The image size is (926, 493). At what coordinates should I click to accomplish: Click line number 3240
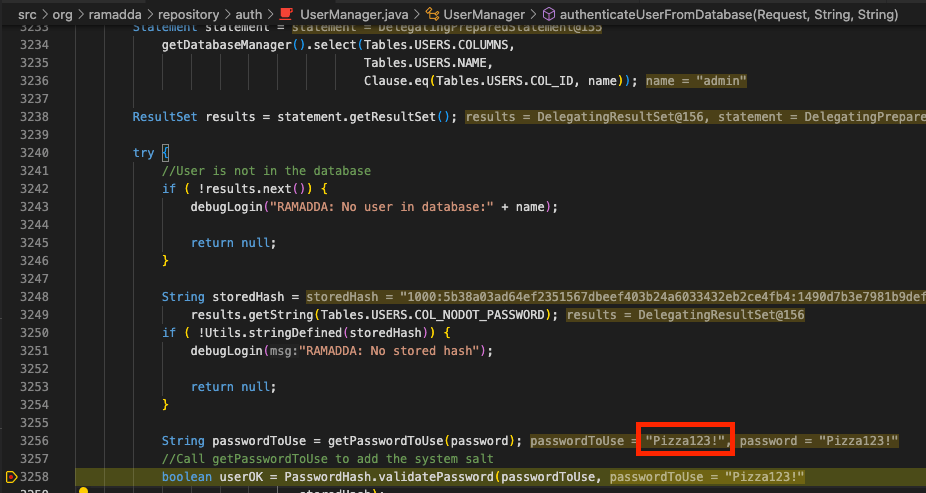pos(34,152)
